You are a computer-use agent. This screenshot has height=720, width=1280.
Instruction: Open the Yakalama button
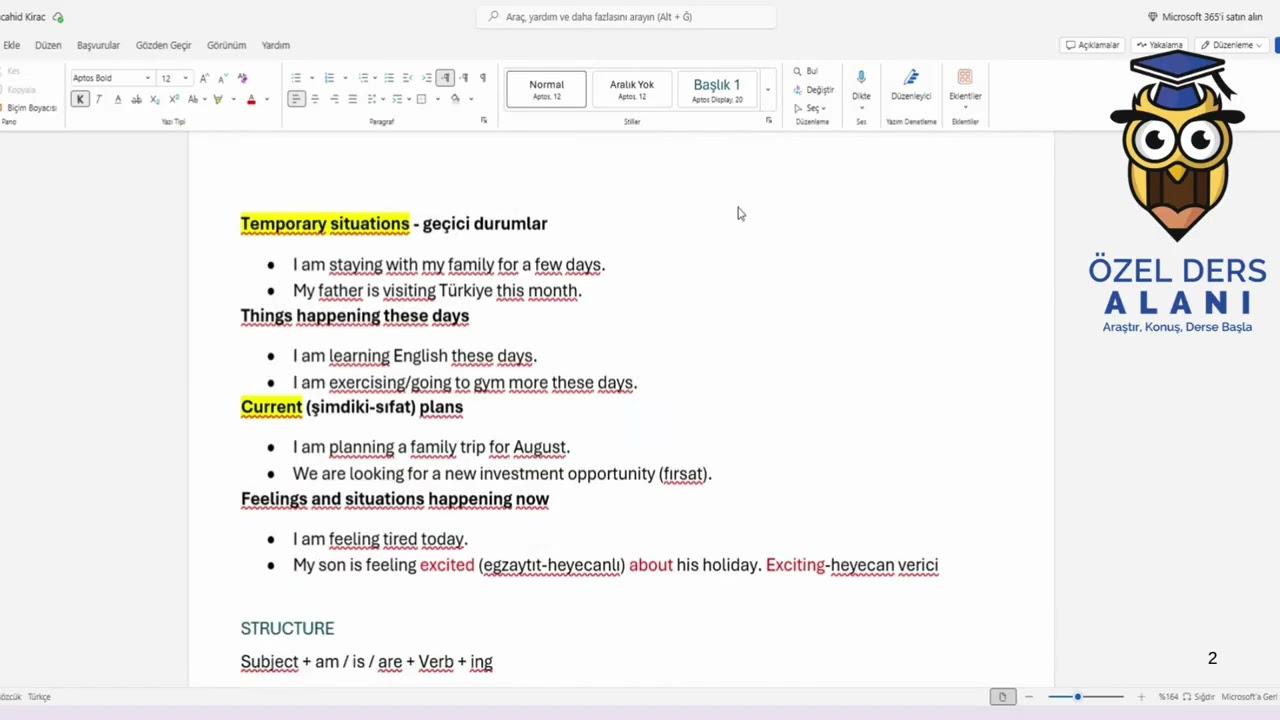(1160, 45)
